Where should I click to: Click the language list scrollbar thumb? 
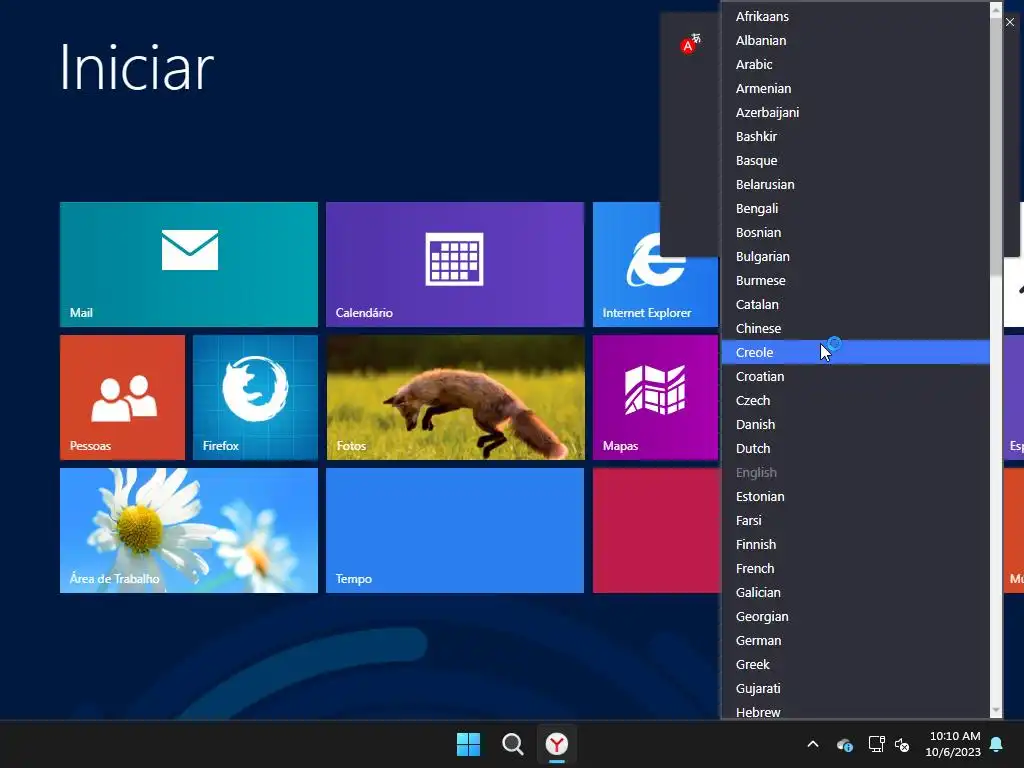coord(996,146)
